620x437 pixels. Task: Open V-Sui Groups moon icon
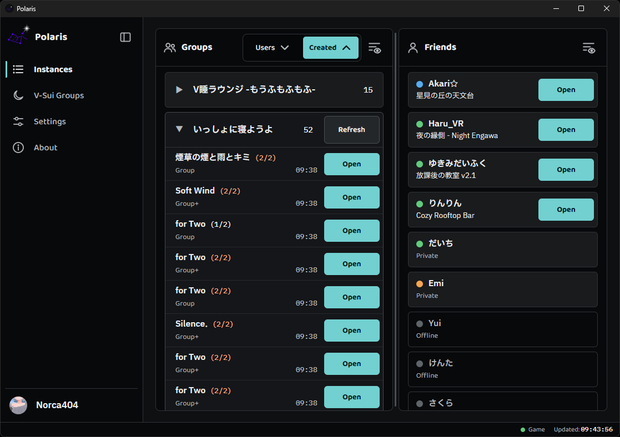pyautogui.click(x=18, y=95)
